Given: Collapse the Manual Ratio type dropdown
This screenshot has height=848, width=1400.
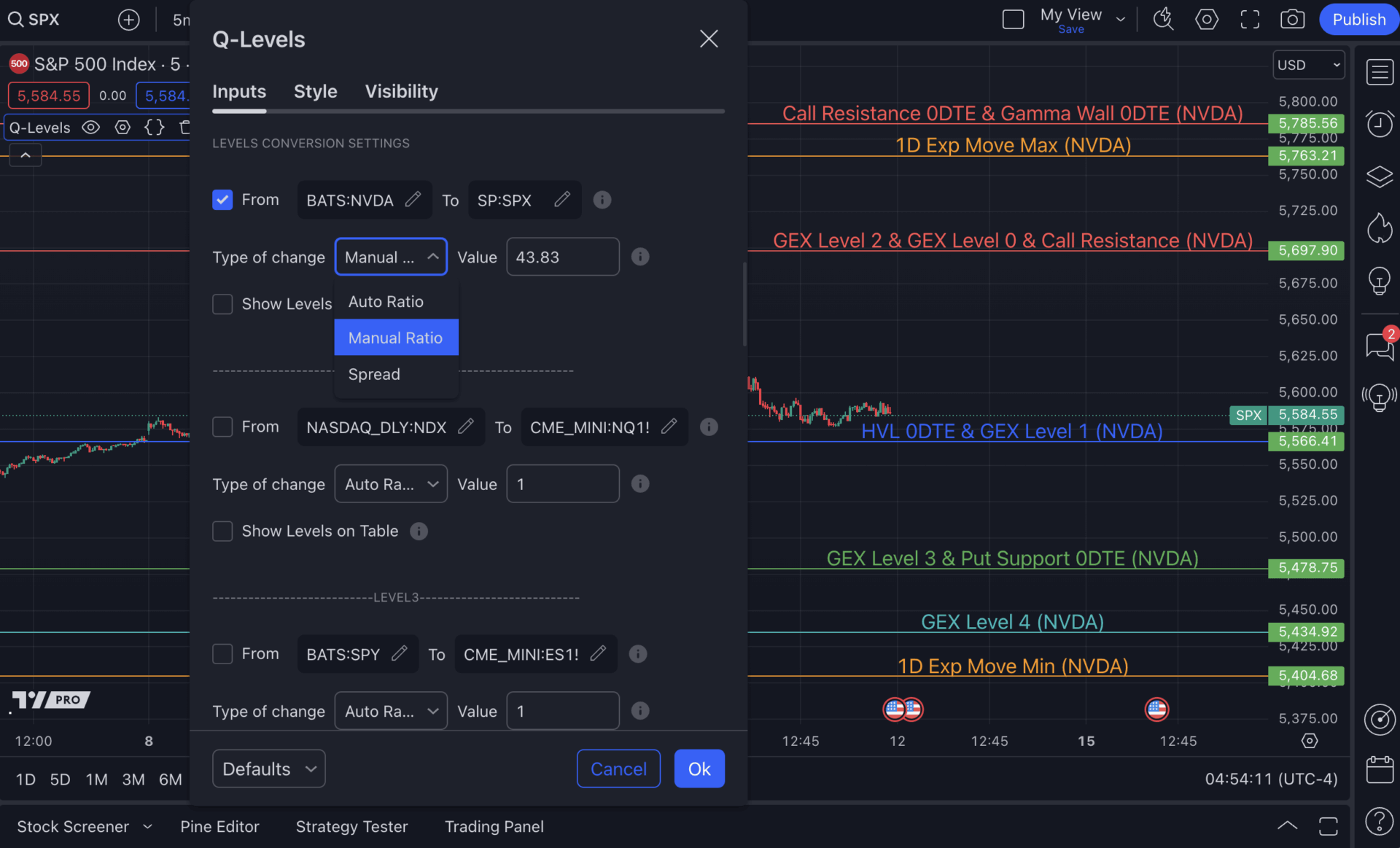Looking at the screenshot, I should 391,257.
